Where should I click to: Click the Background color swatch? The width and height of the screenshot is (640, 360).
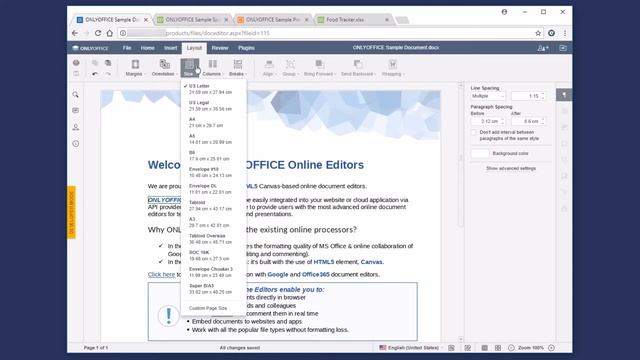click(x=480, y=153)
